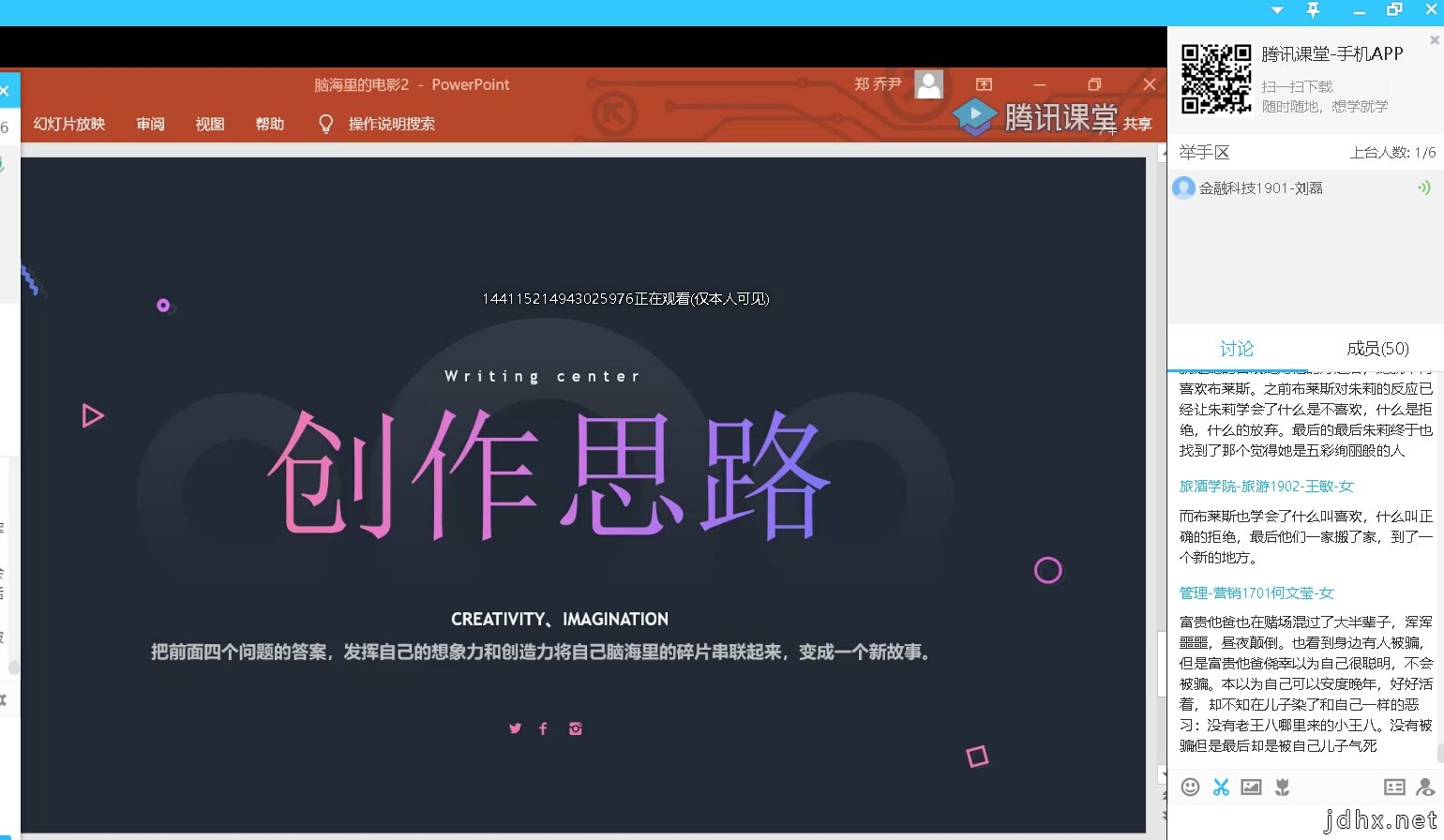1444x840 pixels.
Task: Switch to the 成员(50) tab
Action: tap(1376, 349)
